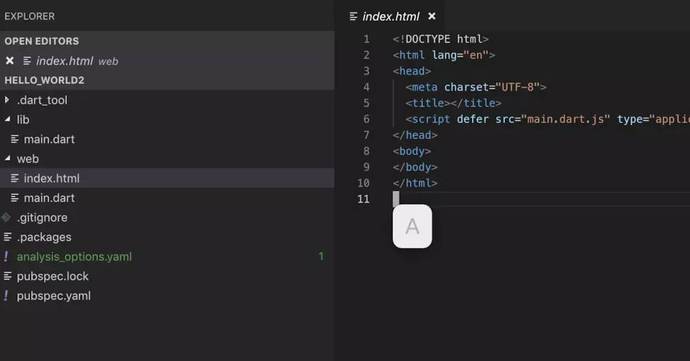Click line number 11 in the gutter
The width and height of the screenshot is (690, 361).
[x=363, y=199]
